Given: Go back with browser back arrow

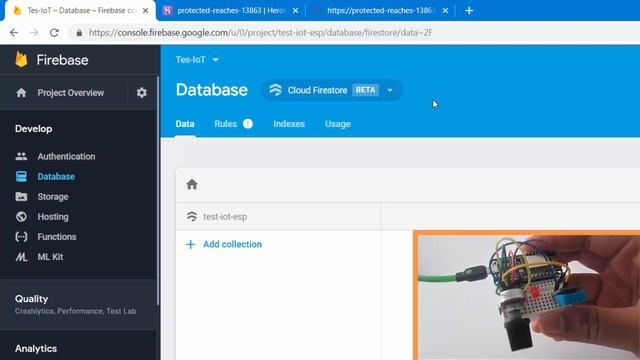Looking at the screenshot, I should [14, 33].
